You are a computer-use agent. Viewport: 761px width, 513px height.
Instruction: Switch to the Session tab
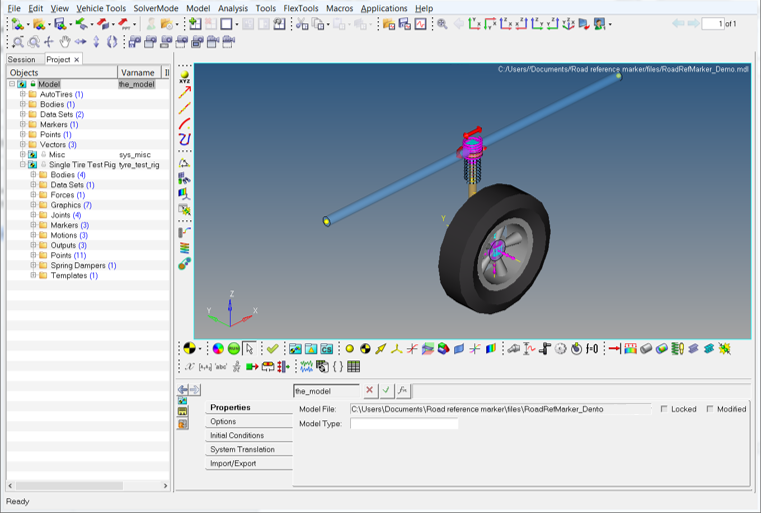(x=21, y=60)
